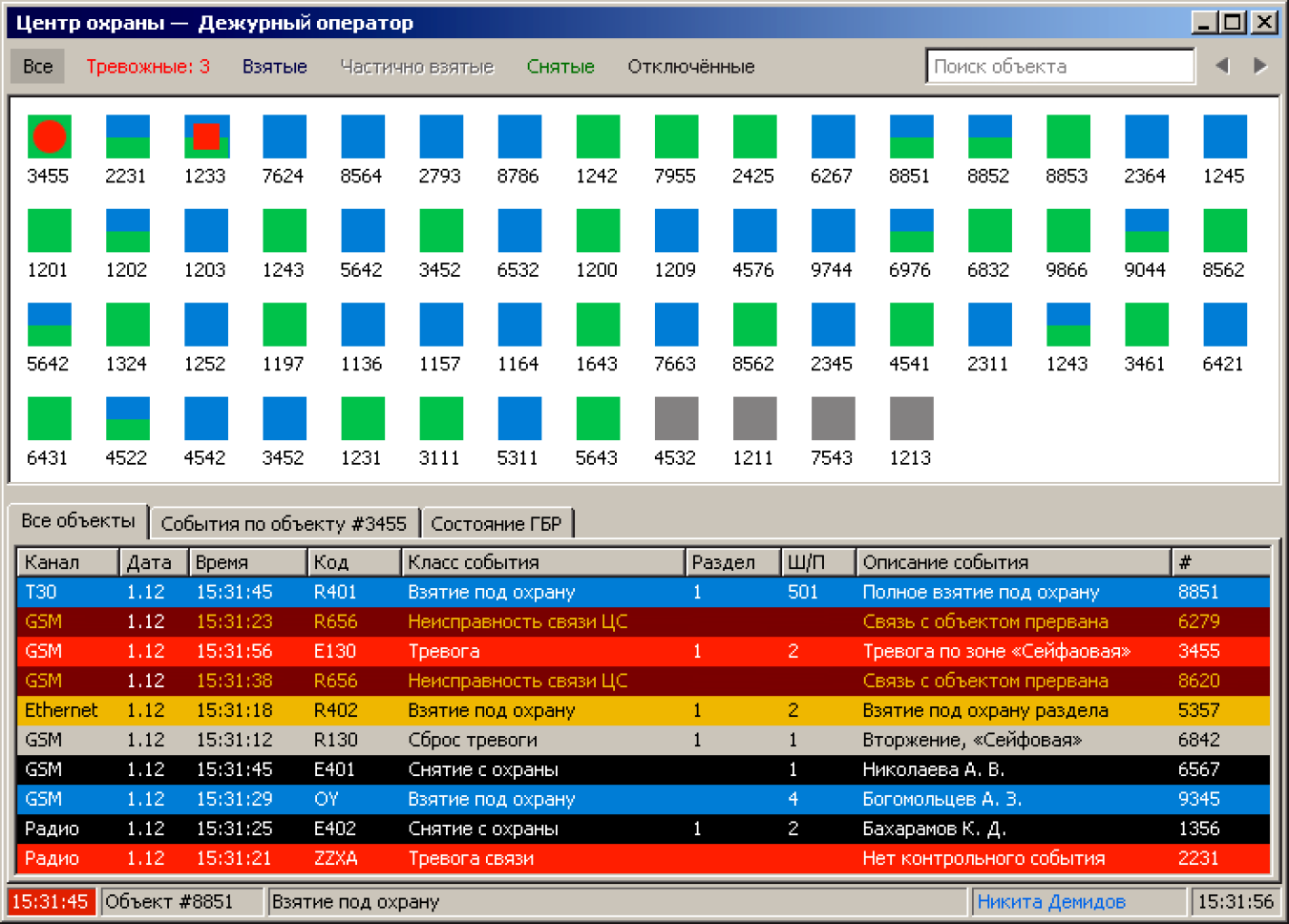Filter objects by Взятые
The image size is (1289, 924).
[275, 67]
